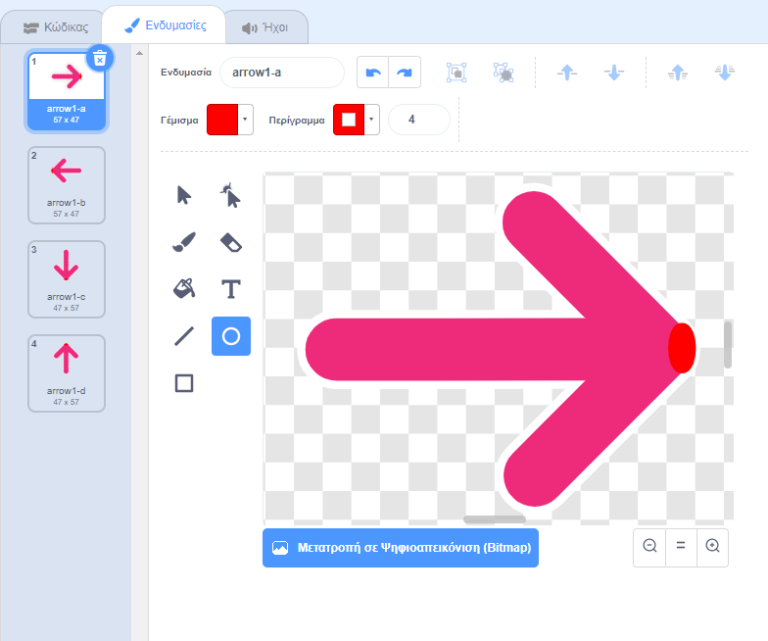Image resolution: width=768 pixels, height=641 pixels.
Task: Select the Fill bucket tool
Action: (x=184, y=288)
